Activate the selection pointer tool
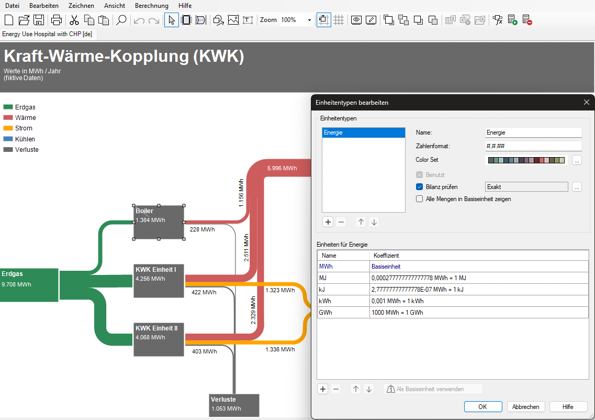This screenshot has width=595, height=420. [172, 20]
